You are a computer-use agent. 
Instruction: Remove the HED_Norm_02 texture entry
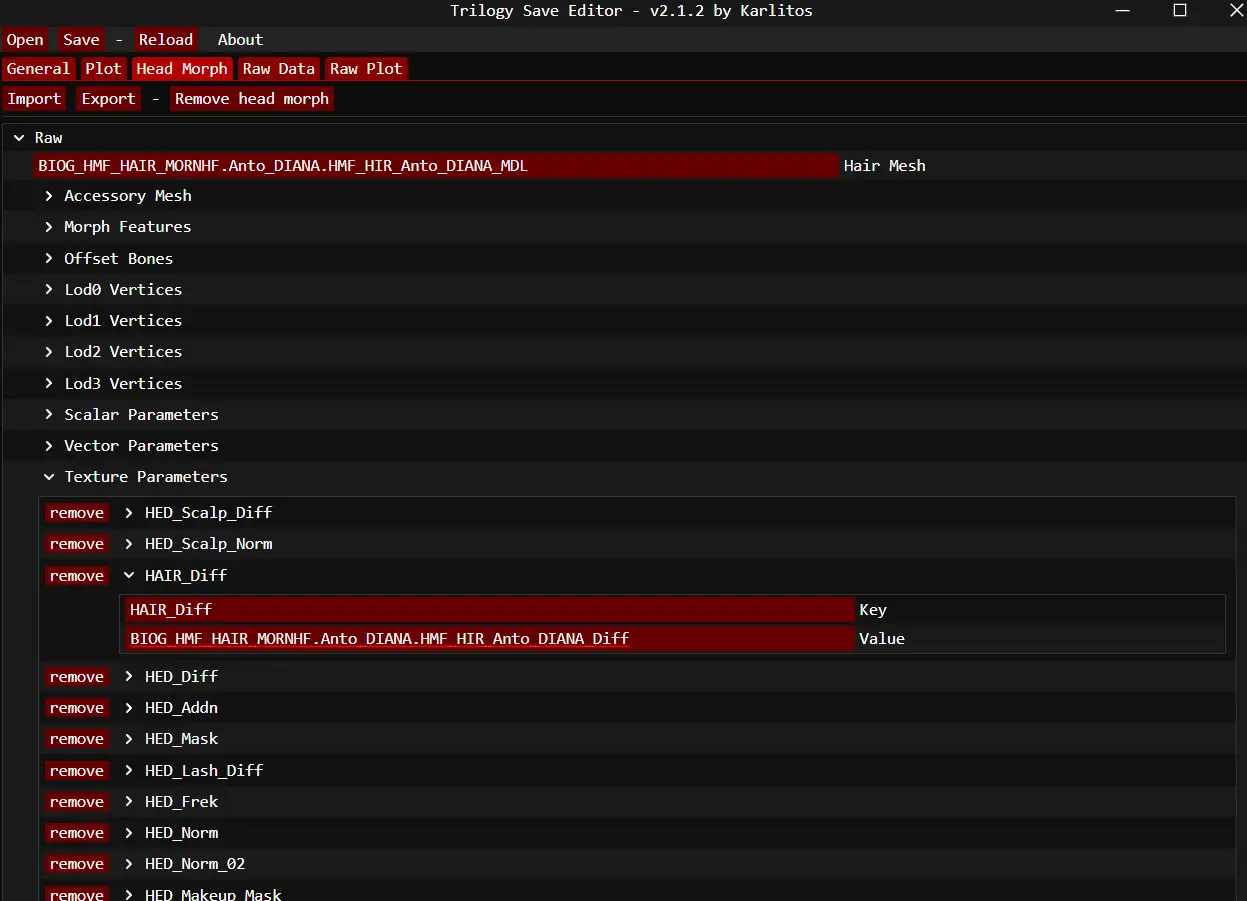[x=76, y=864]
